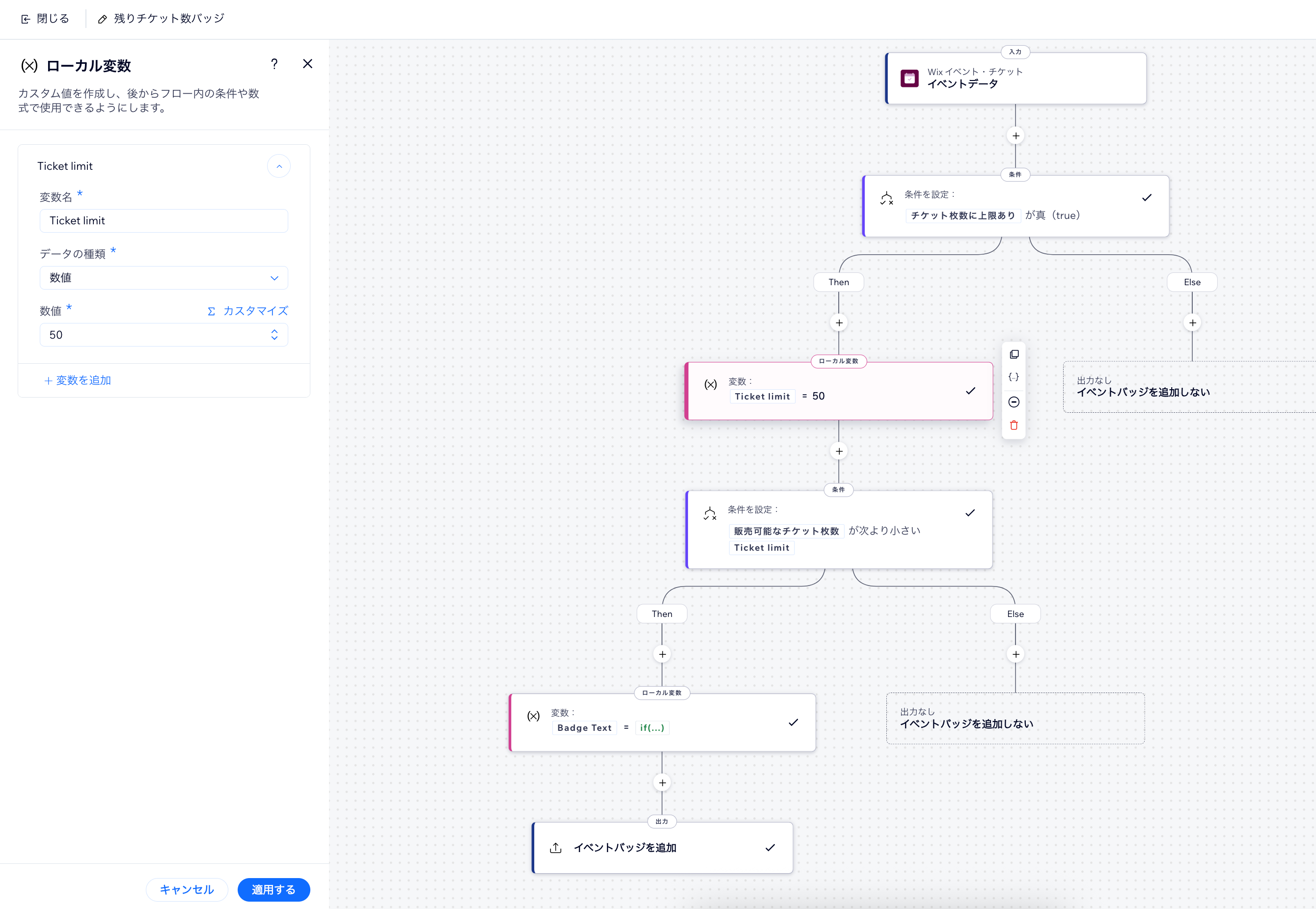Viewport: 1316px width, 909px height.
Task: Collapse the Ticket limit variable section
Action: click(278, 166)
